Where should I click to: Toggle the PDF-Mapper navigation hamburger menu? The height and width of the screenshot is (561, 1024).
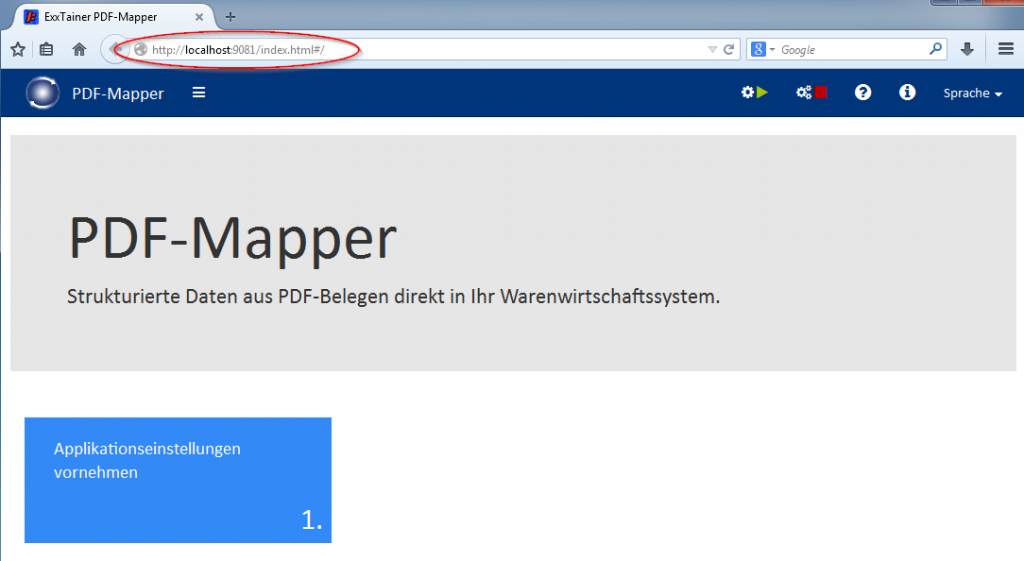199,93
